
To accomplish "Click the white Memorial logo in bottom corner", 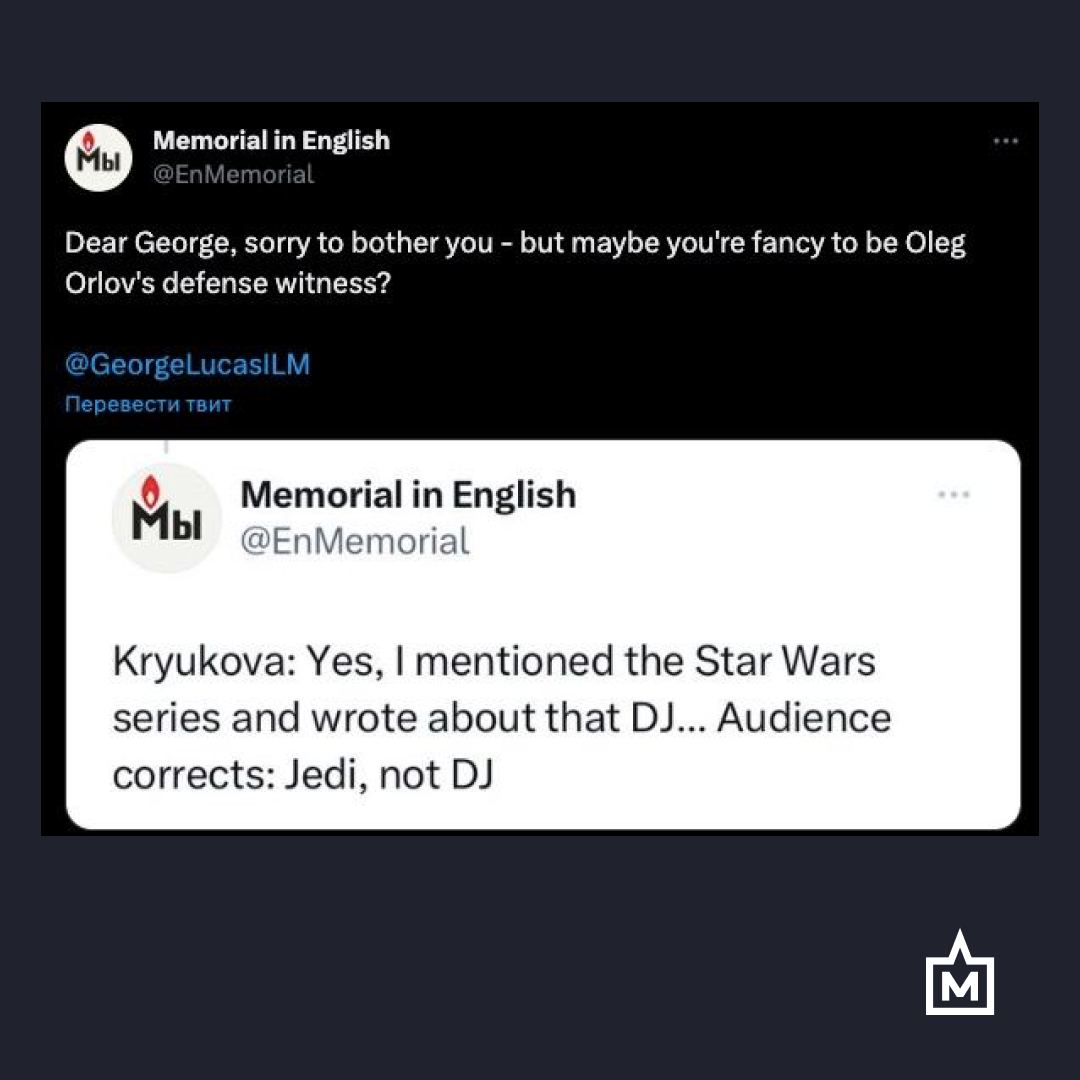I will coord(959,974).
